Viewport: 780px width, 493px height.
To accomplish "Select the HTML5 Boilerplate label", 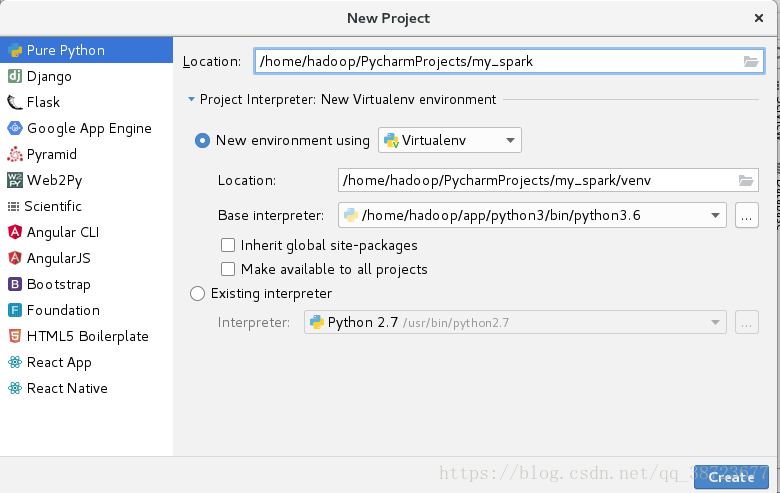I will point(88,336).
